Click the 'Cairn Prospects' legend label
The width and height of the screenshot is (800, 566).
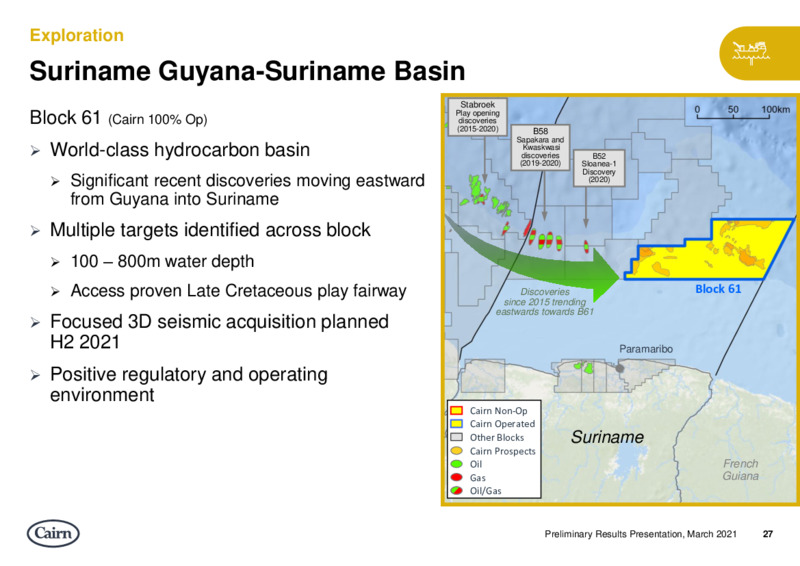tap(503, 451)
